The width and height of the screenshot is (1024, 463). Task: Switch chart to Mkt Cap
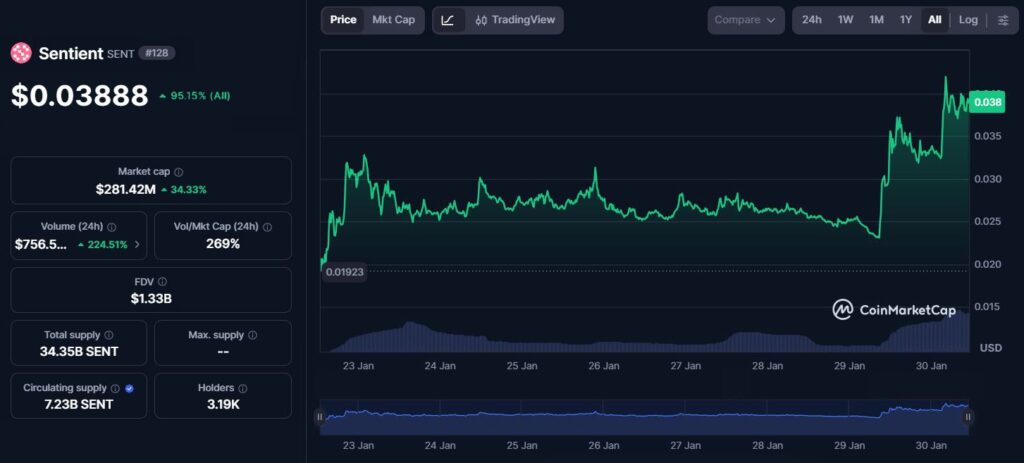393,20
